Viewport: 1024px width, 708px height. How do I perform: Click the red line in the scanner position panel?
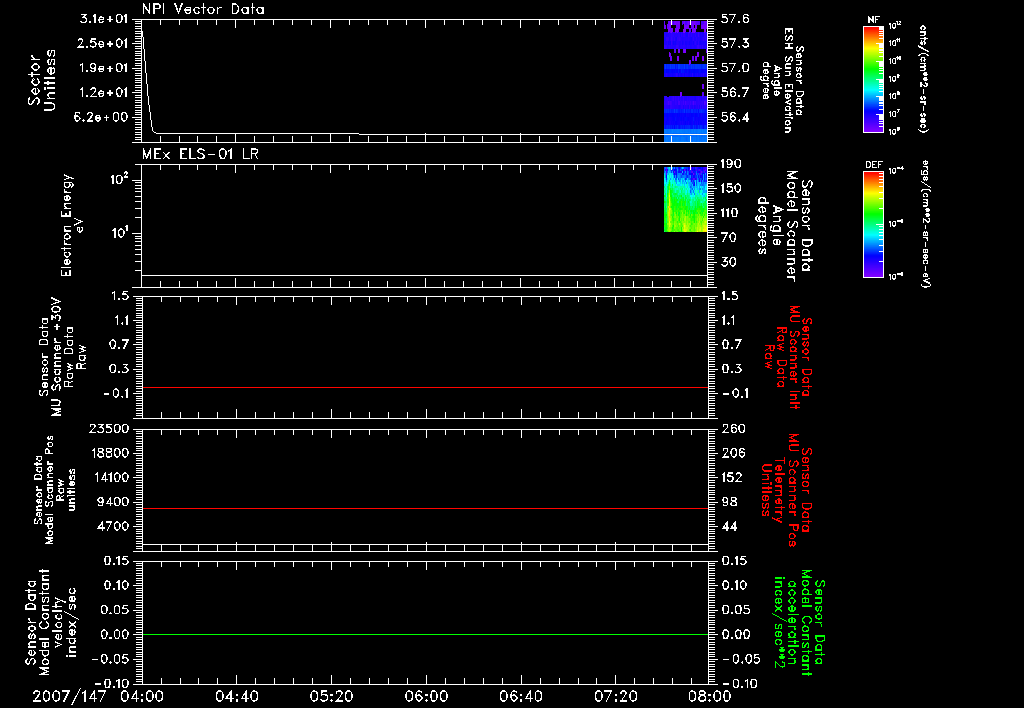pos(424,508)
